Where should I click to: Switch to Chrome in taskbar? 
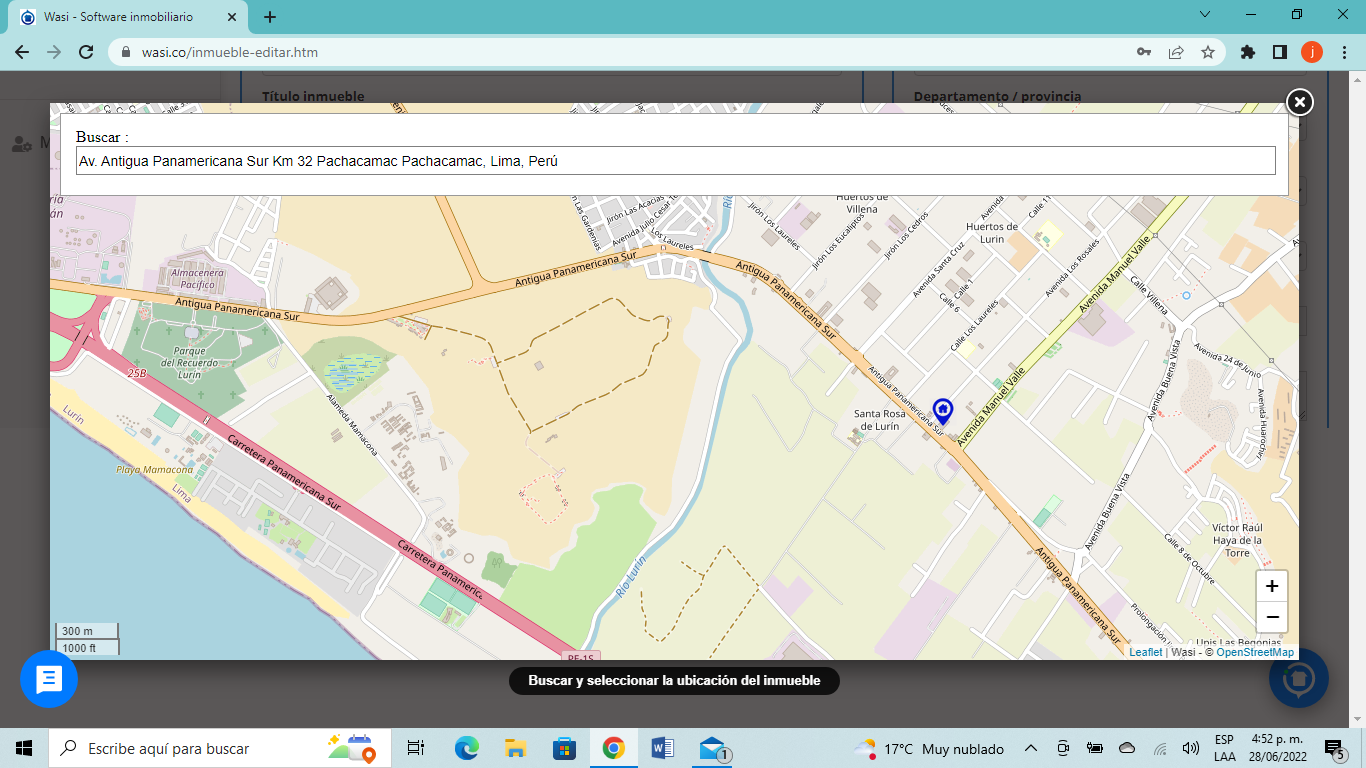click(x=614, y=748)
